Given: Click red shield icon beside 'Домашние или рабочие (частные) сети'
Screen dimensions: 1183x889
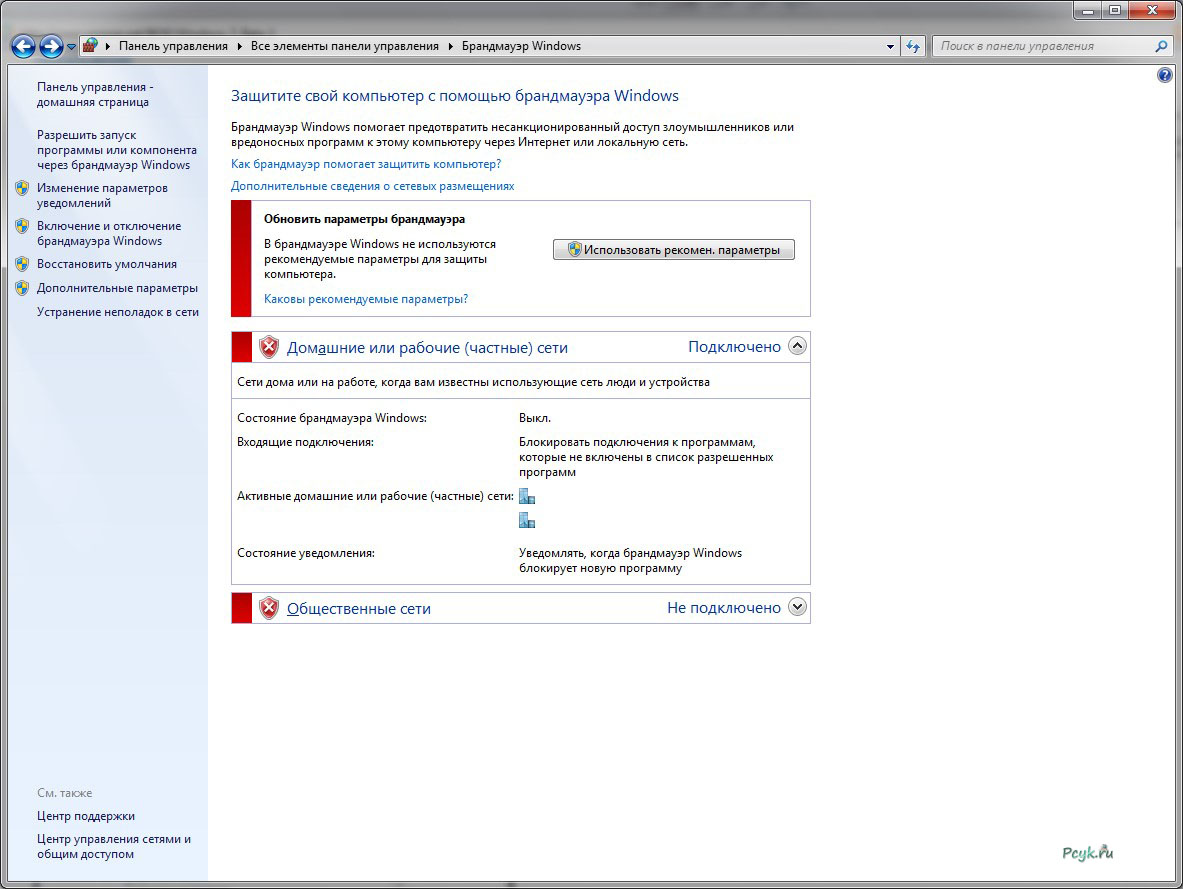Looking at the screenshot, I should point(269,347).
